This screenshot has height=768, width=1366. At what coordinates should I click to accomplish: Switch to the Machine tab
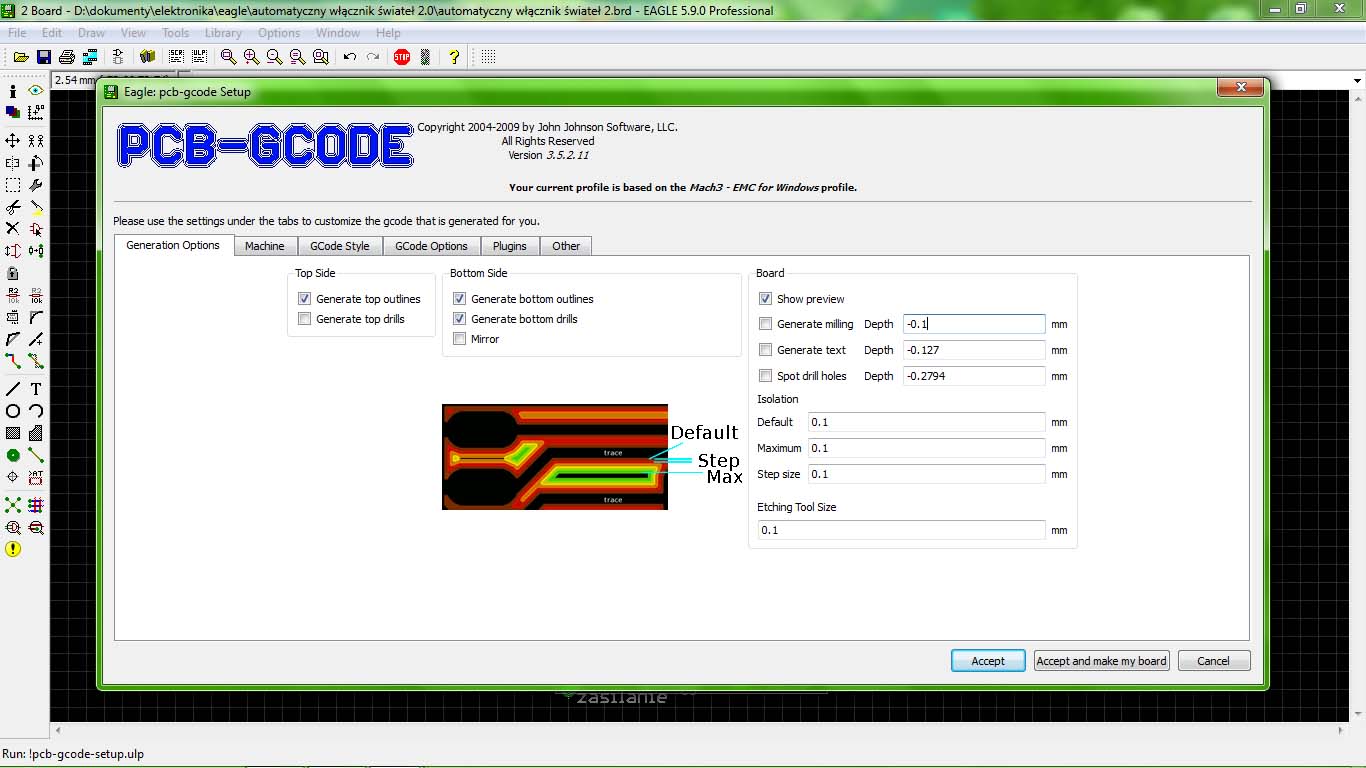[x=265, y=246]
